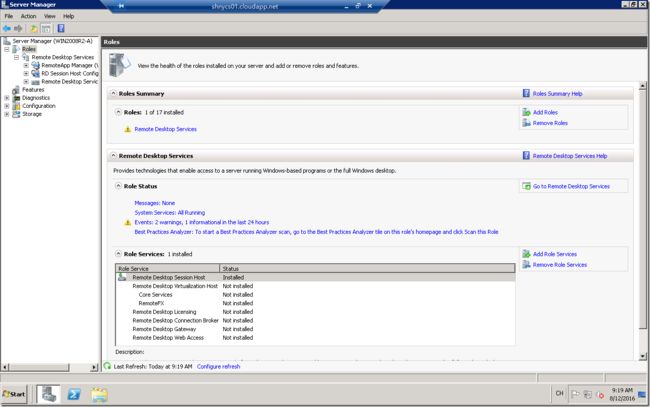Click the Roles Summary Help book icon
The height and width of the screenshot is (407, 650).
526,93
